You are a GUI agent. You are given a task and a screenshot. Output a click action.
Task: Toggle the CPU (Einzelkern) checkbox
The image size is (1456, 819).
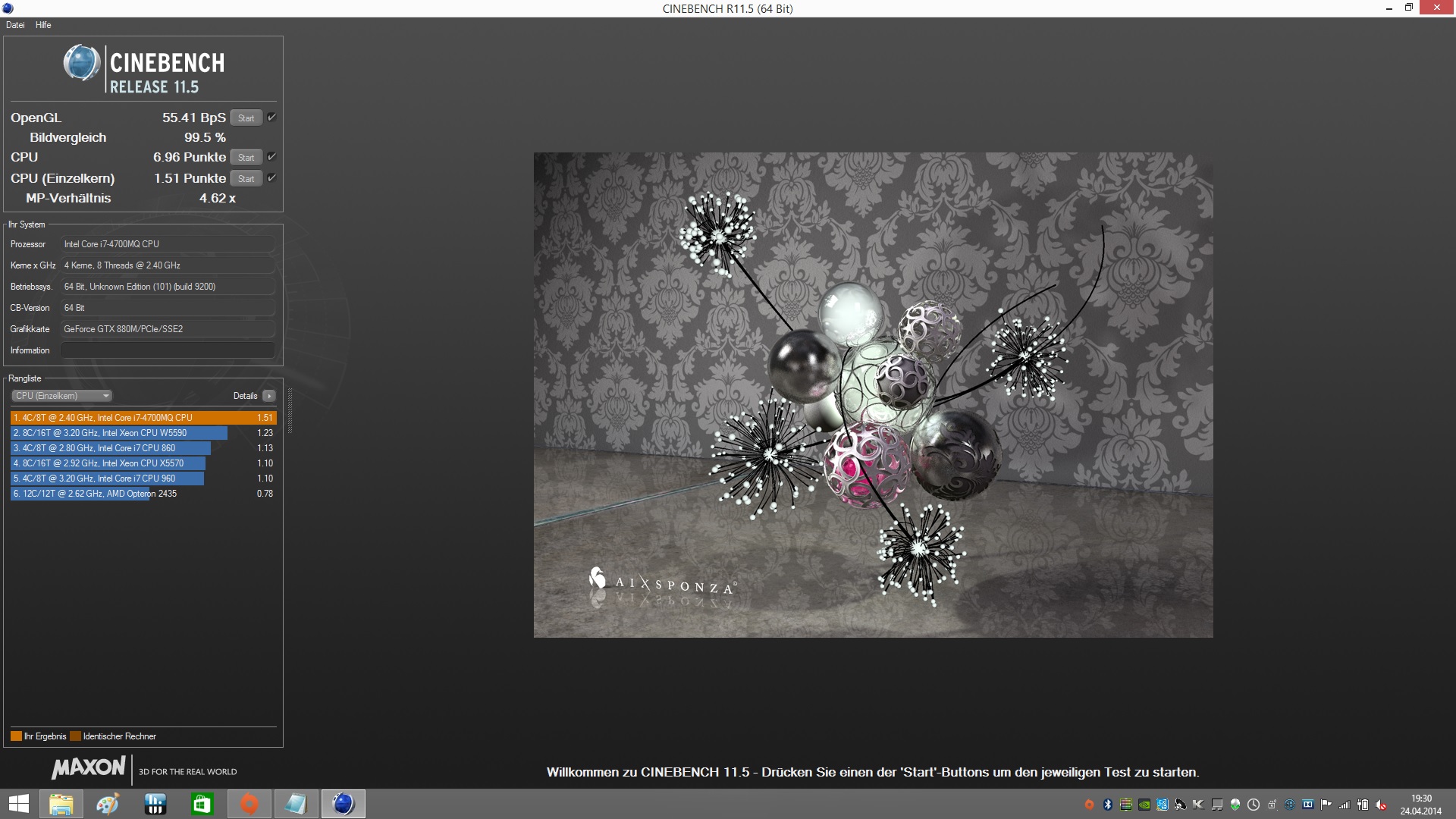point(271,178)
